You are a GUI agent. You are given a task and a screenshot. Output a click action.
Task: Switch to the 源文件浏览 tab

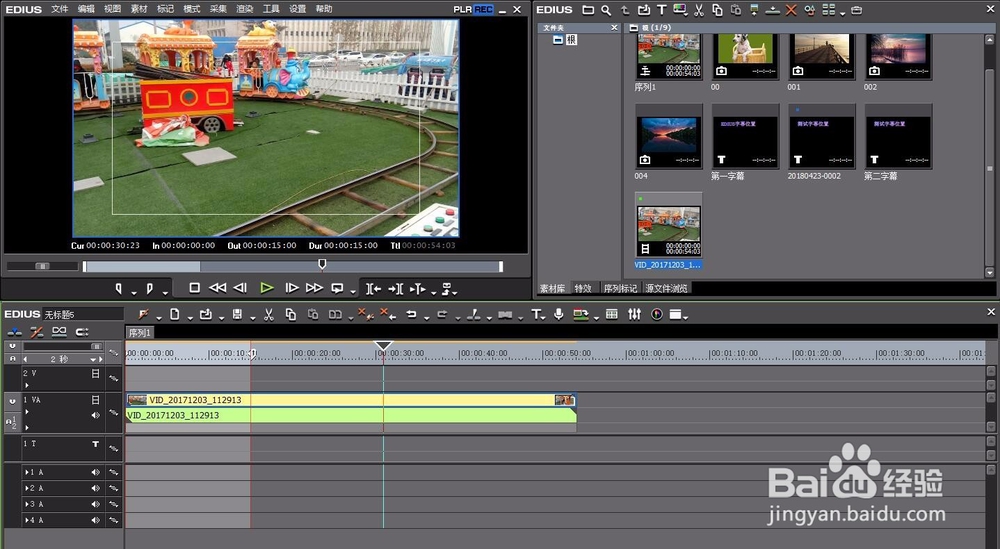(x=666, y=288)
